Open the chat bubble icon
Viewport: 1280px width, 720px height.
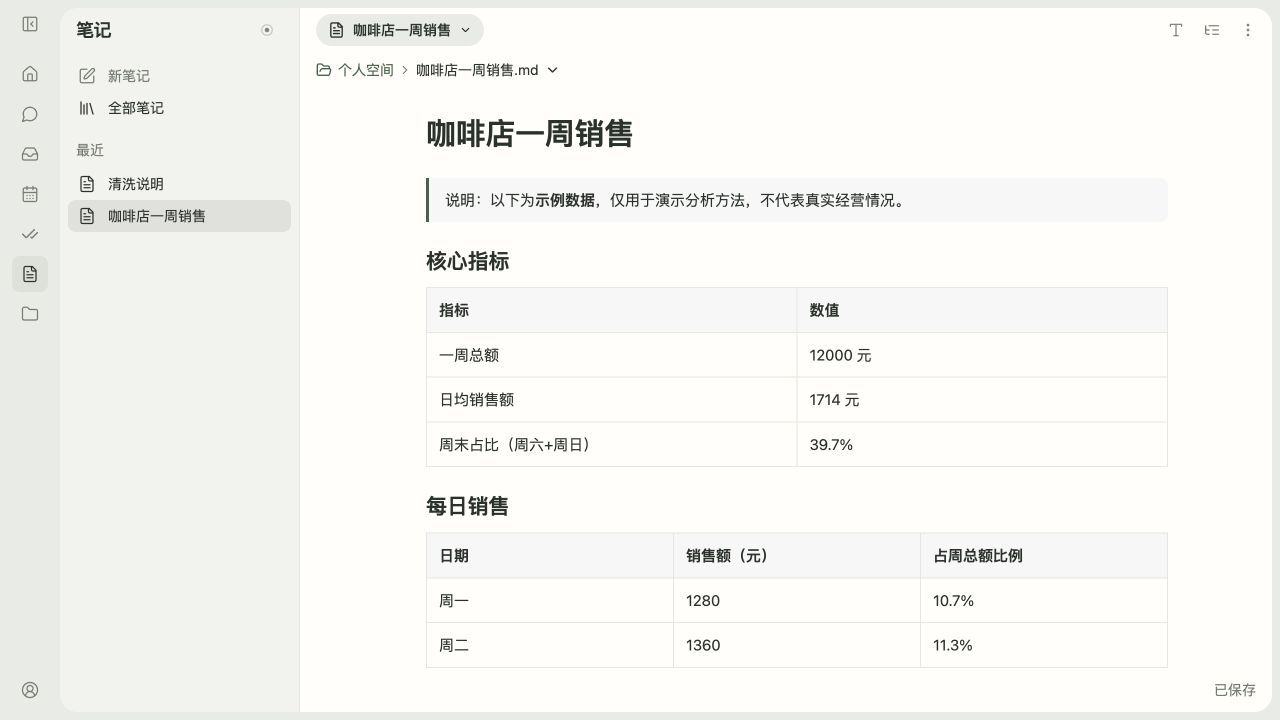(x=30, y=114)
